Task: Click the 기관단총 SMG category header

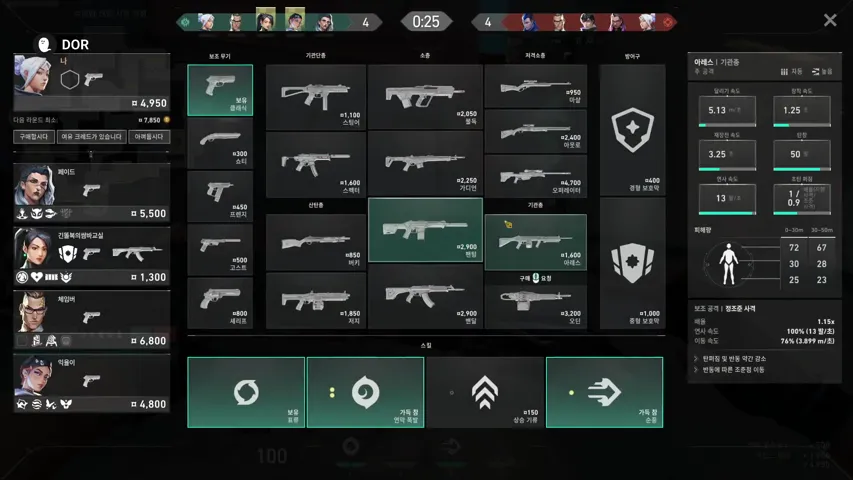Action: (x=316, y=56)
